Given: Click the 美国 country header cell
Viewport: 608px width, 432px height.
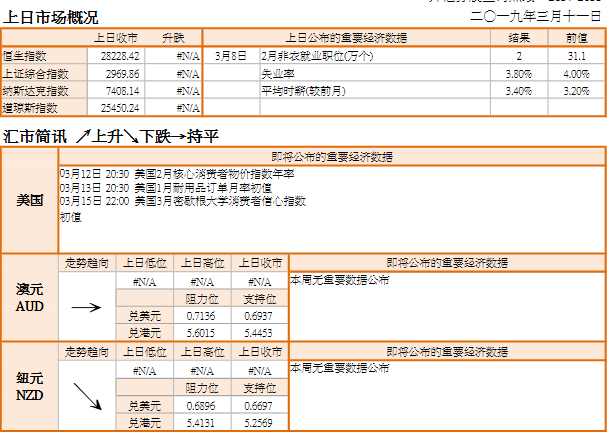Looking at the screenshot, I should tap(29, 200).
